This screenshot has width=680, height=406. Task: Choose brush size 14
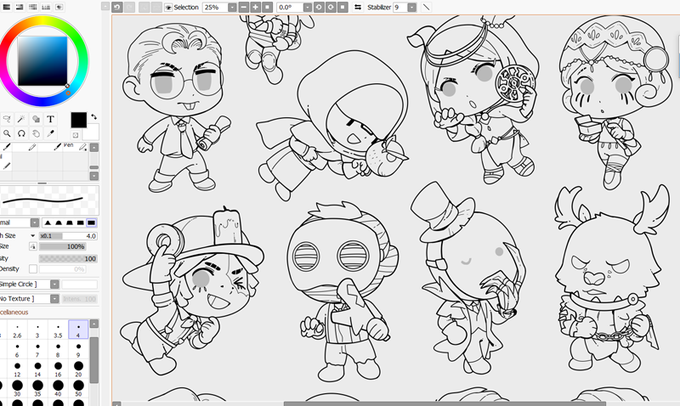point(38,369)
